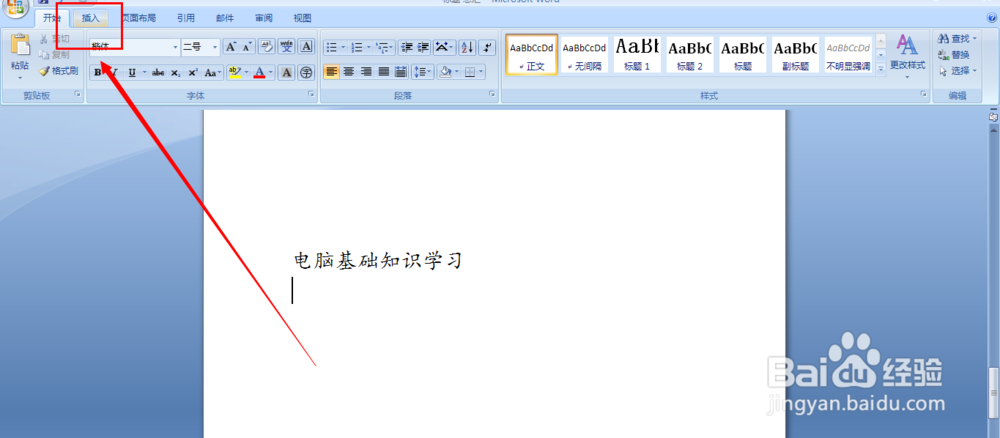Open the 楷体 font name dropdown

tap(176, 47)
